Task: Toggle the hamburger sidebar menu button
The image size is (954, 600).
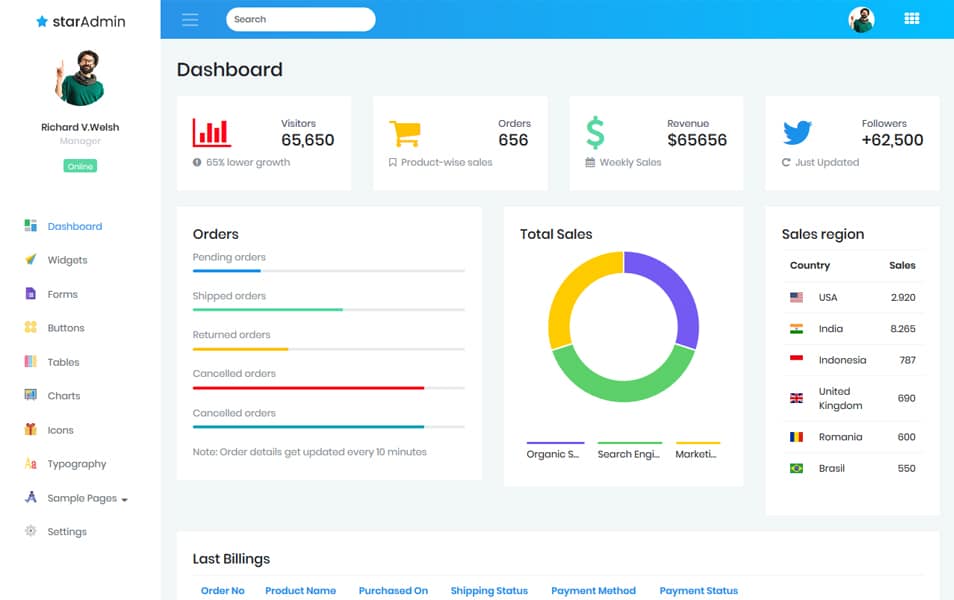Action: point(190,20)
